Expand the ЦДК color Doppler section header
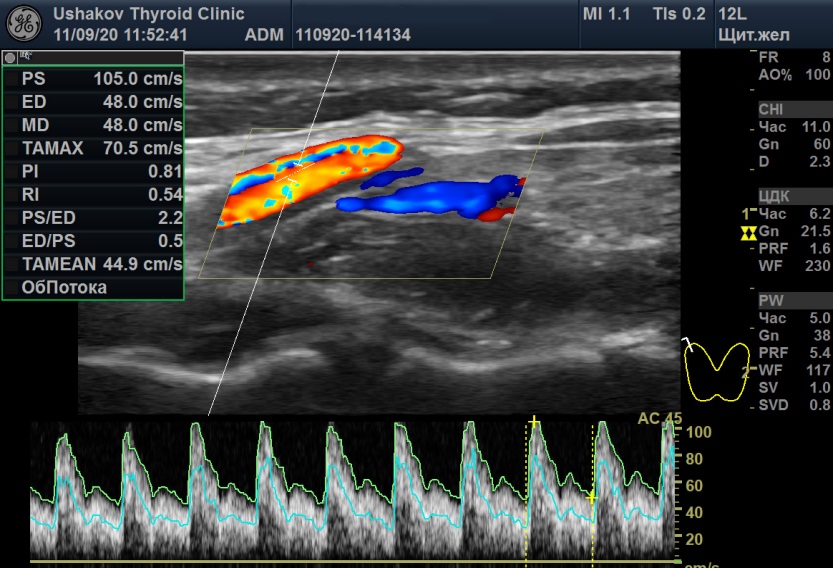Viewport: 833px width, 568px height. tap(773, 196)
